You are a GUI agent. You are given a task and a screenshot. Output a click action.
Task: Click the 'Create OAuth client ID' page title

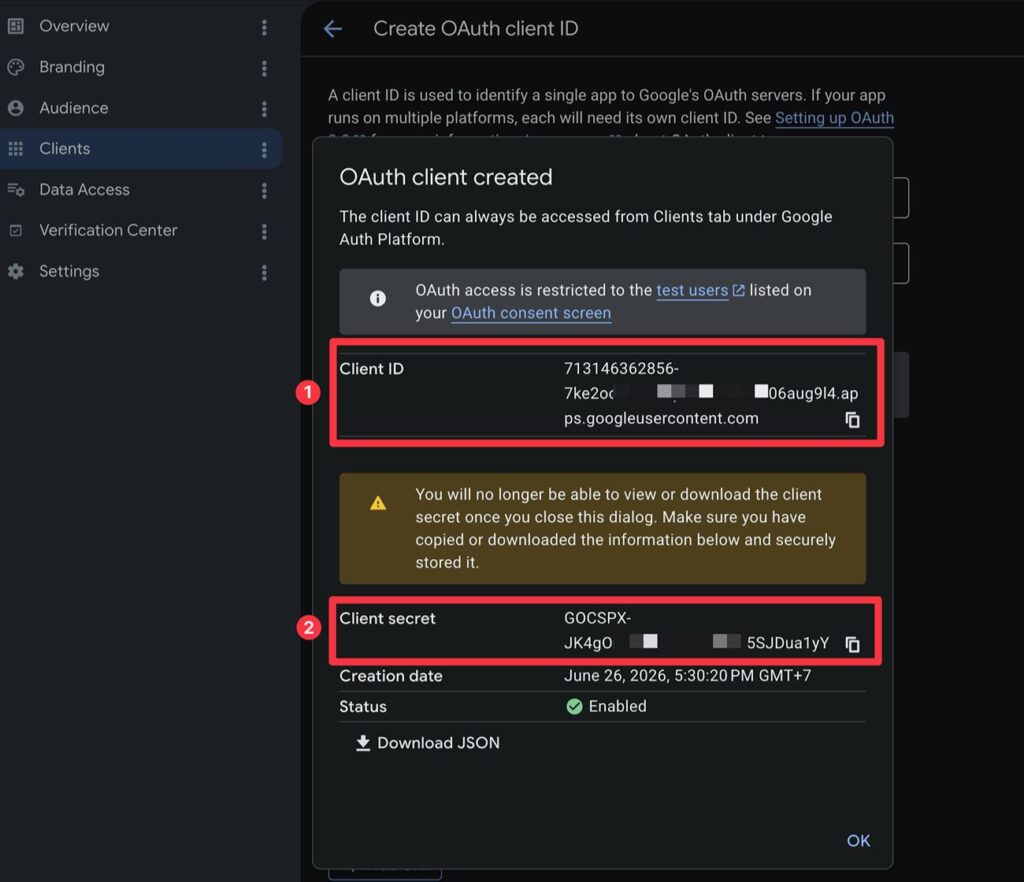(475, 29)
